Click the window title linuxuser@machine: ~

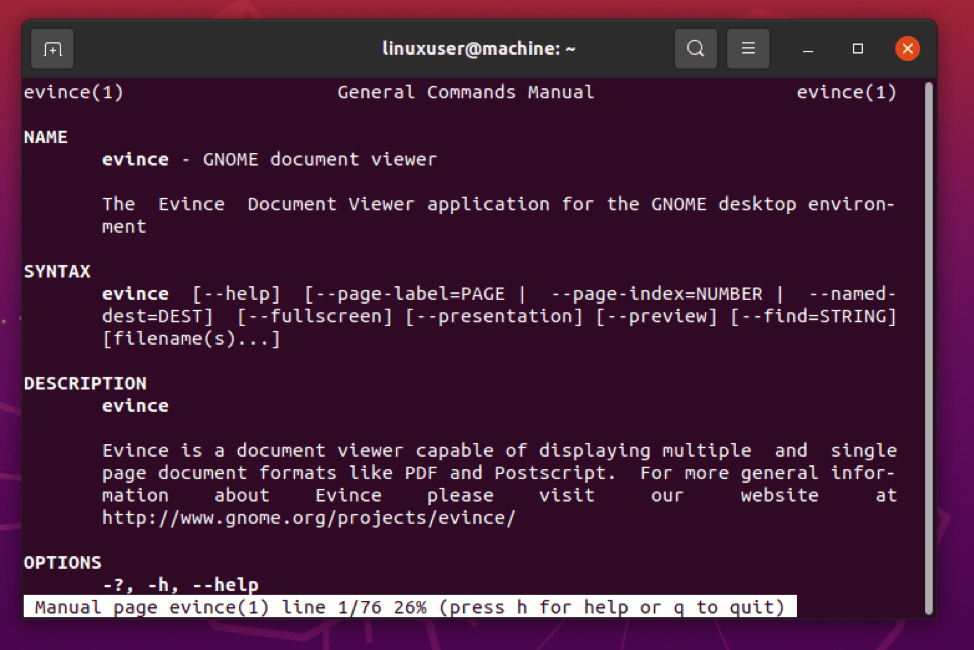pos(479,48)
